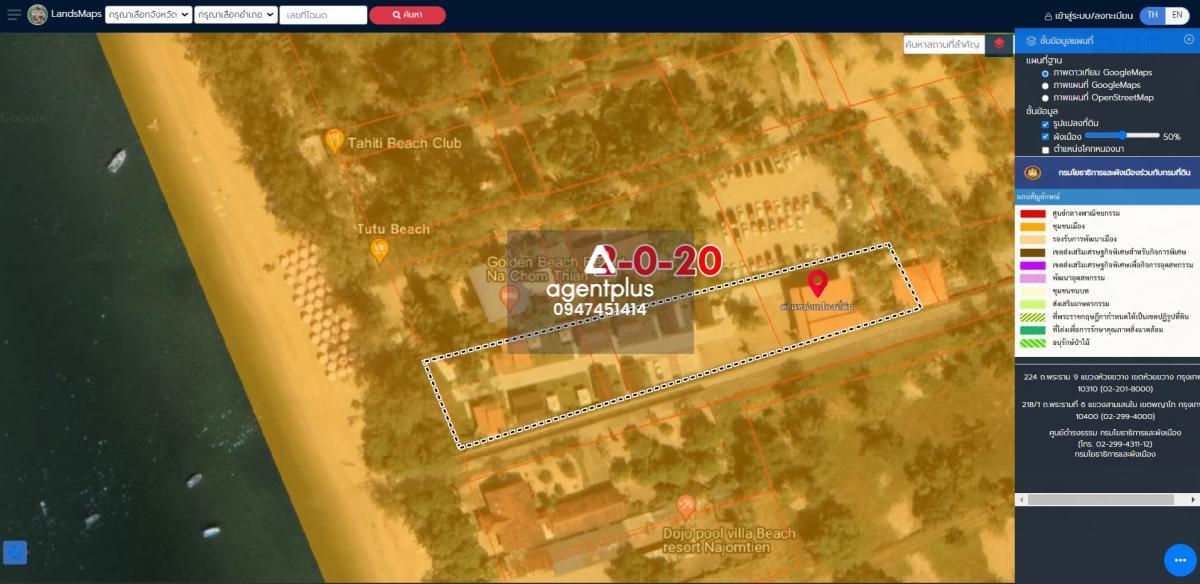Click the Golden Beach place marker
This screenshot has width=1200, height=584.
click(510, 296)
